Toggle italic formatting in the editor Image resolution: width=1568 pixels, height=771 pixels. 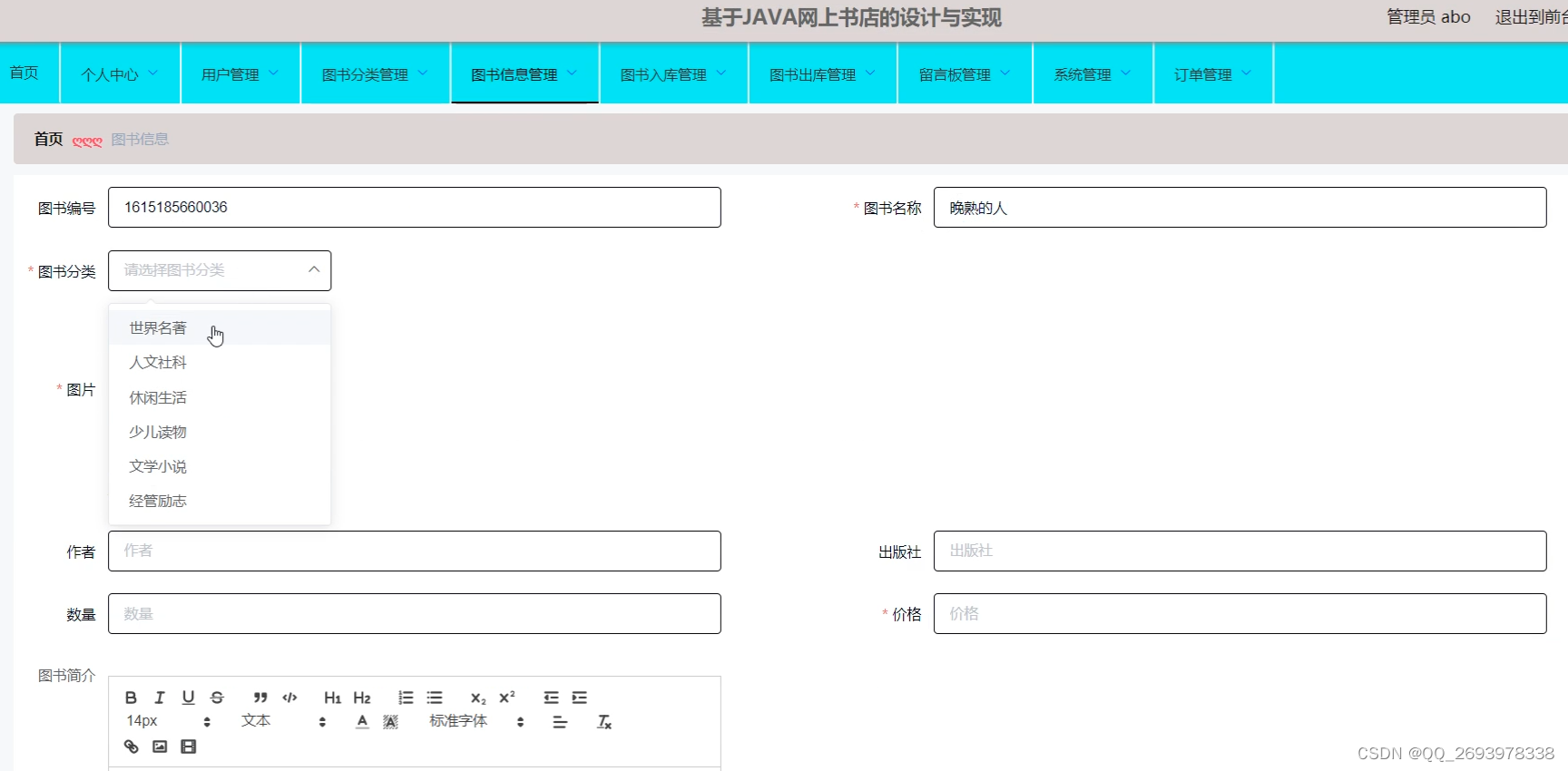(160, 698)
